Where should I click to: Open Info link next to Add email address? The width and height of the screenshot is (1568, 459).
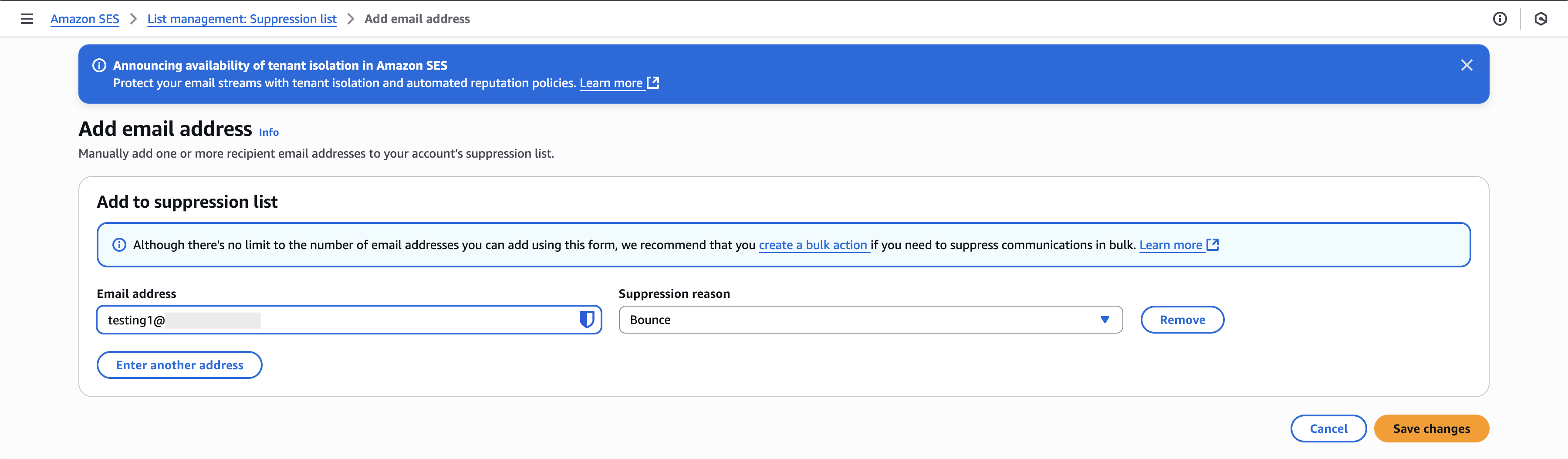tap(268, 132)
